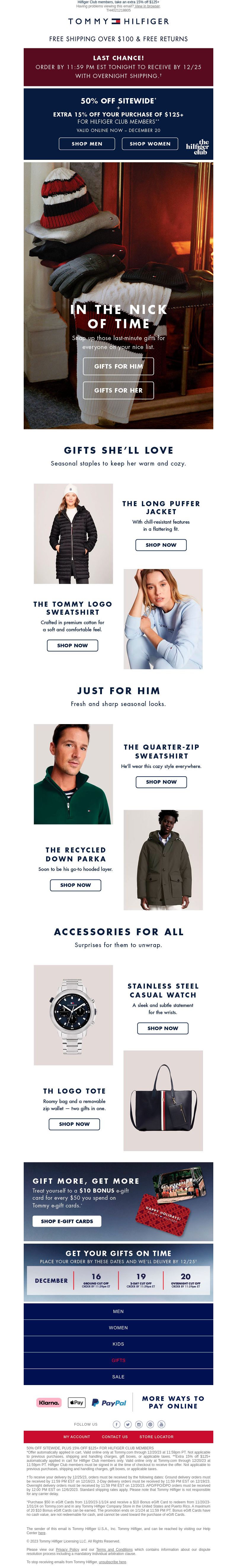Image resolution: width=237 pixels, height=1568 pixels.
Task: Open the SALE navigation item
Action: [x=118, y=1376]
